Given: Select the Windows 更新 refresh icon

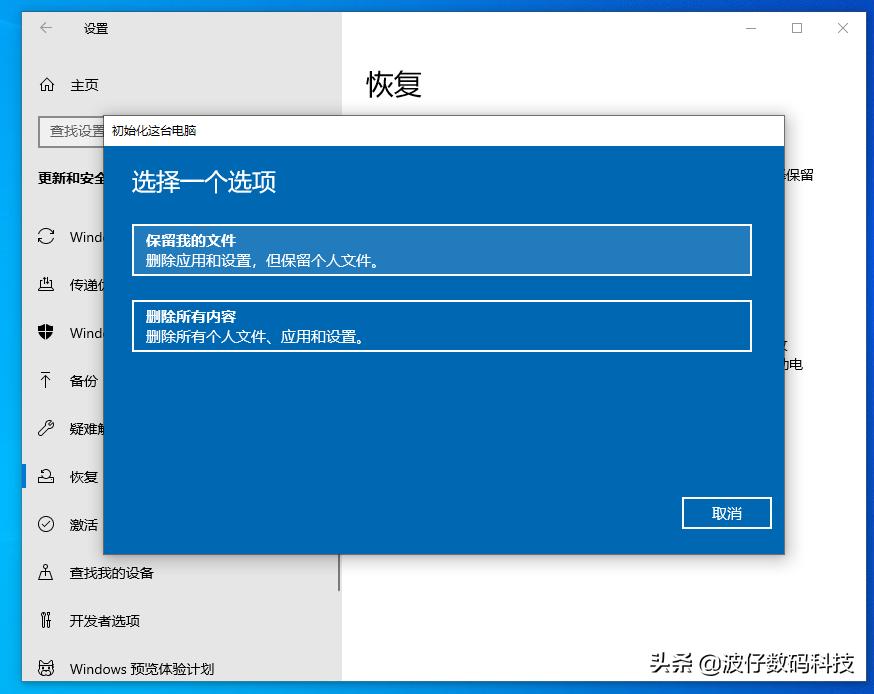Looking at the screenshot, I should [x=47, y=237].
